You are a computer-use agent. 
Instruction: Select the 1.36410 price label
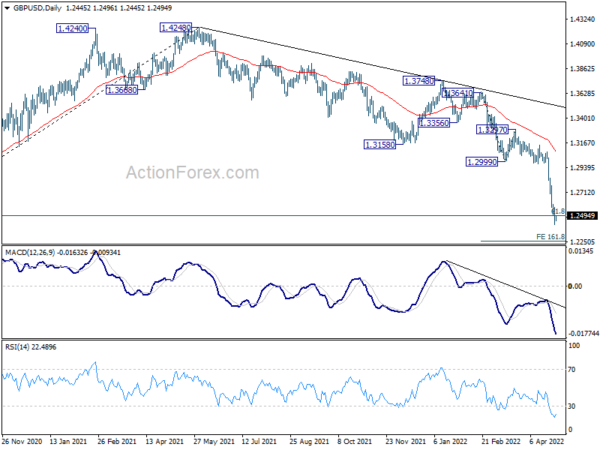(x=455, y=93)
